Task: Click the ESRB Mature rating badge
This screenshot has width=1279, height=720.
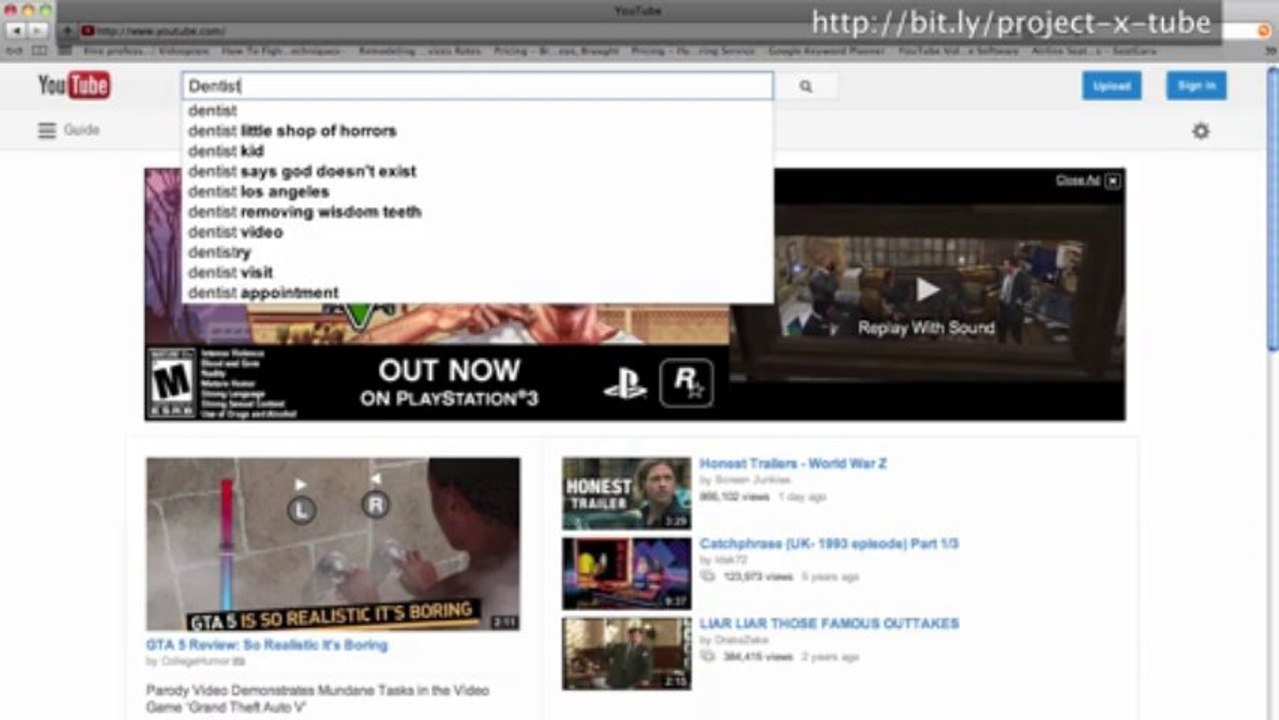Action: 171,383
